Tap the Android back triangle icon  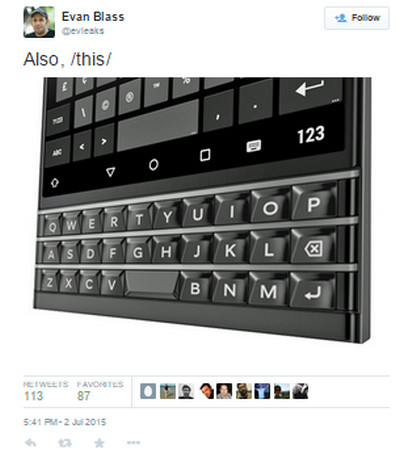coord(110,172)
